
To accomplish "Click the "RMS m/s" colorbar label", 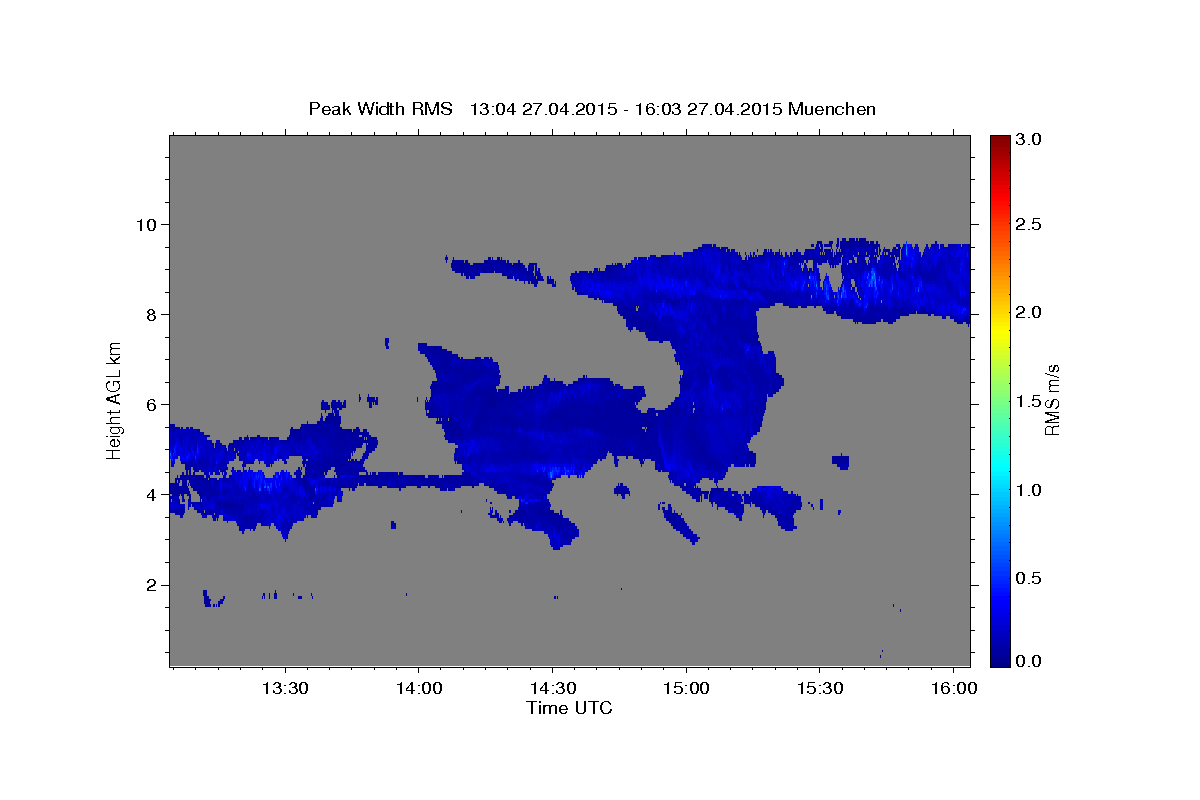I will pyautogui.click(x=1051, y=400).
